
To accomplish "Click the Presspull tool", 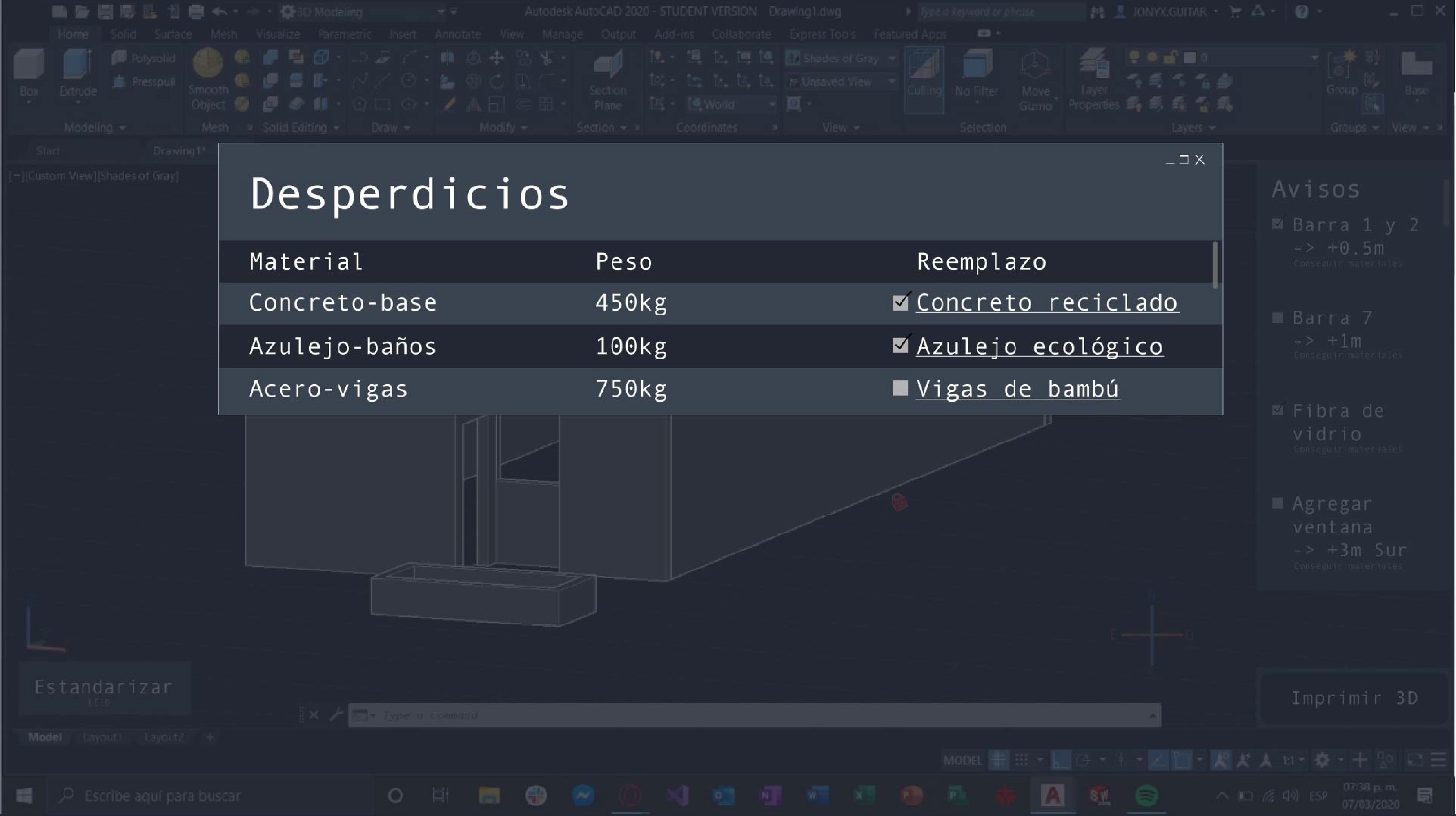I will tap(144, 82).
